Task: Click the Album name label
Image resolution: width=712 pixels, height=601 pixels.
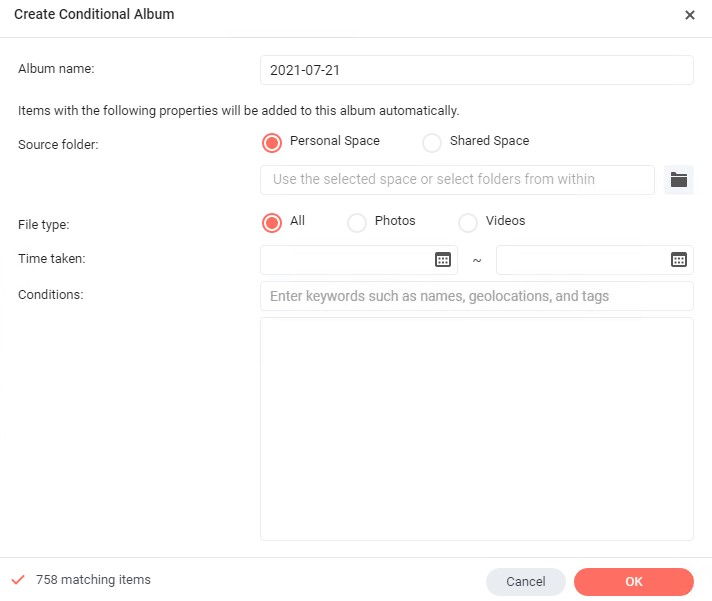Action: pos(56,69)
